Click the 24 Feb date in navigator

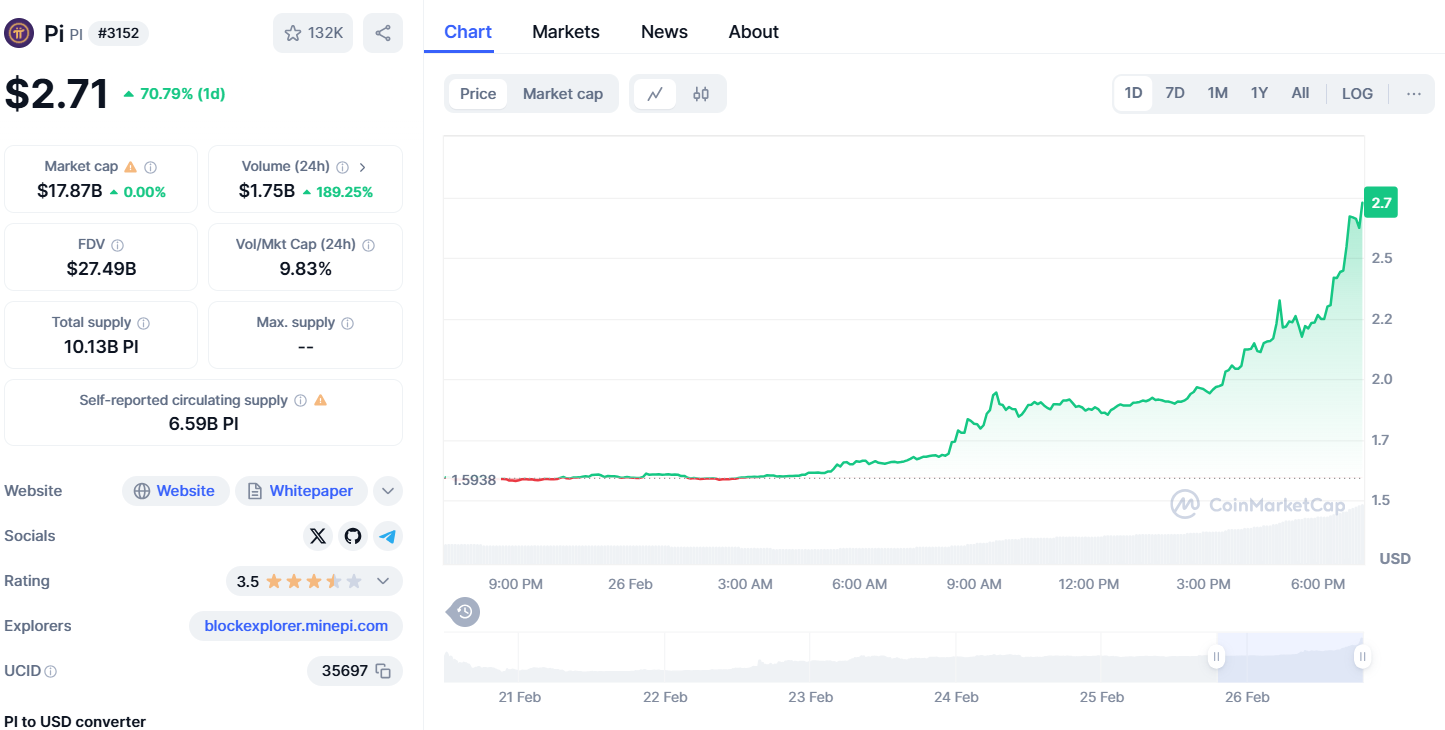[956, 697]
